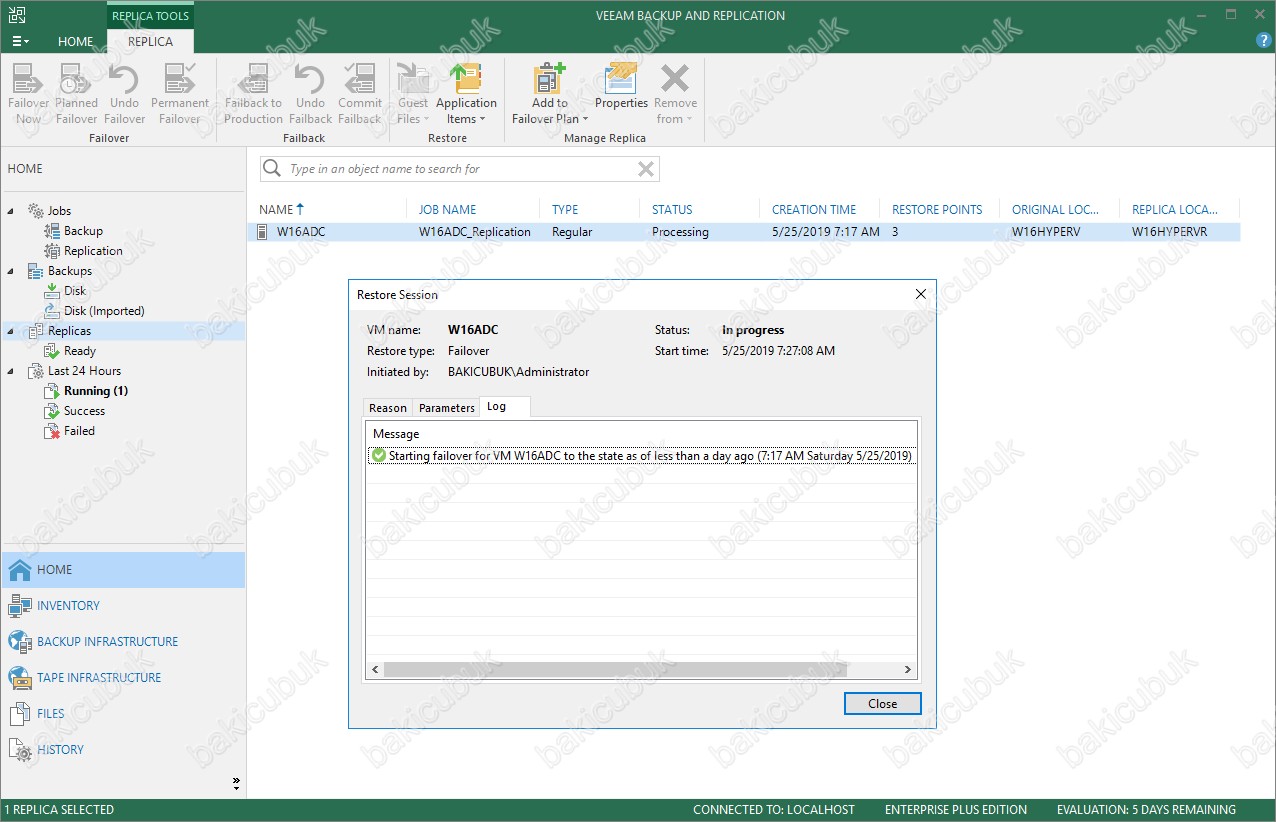Select Success in Last 24 Hours
Image resolution: width=1276 pixels, height=822 pixels.
coord(84,411)
